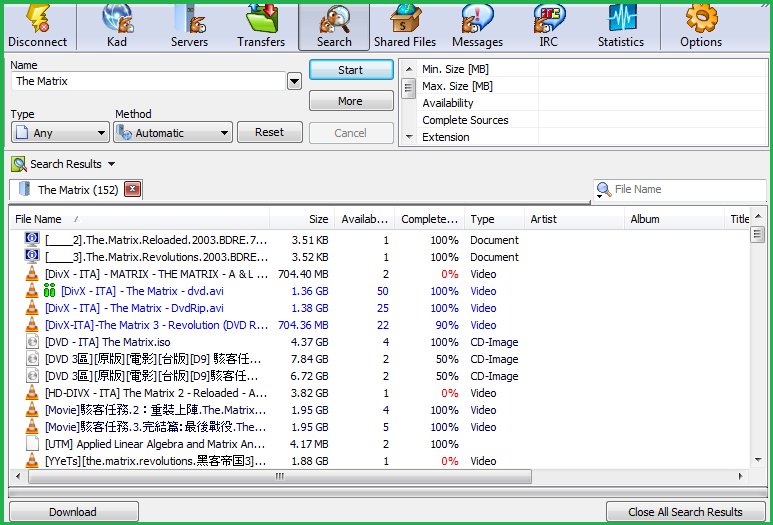The width and height of the screenshot is (773, 525).
Task: Click the blank file icon of Applied Linear Algebra
Action: point(33,444)
